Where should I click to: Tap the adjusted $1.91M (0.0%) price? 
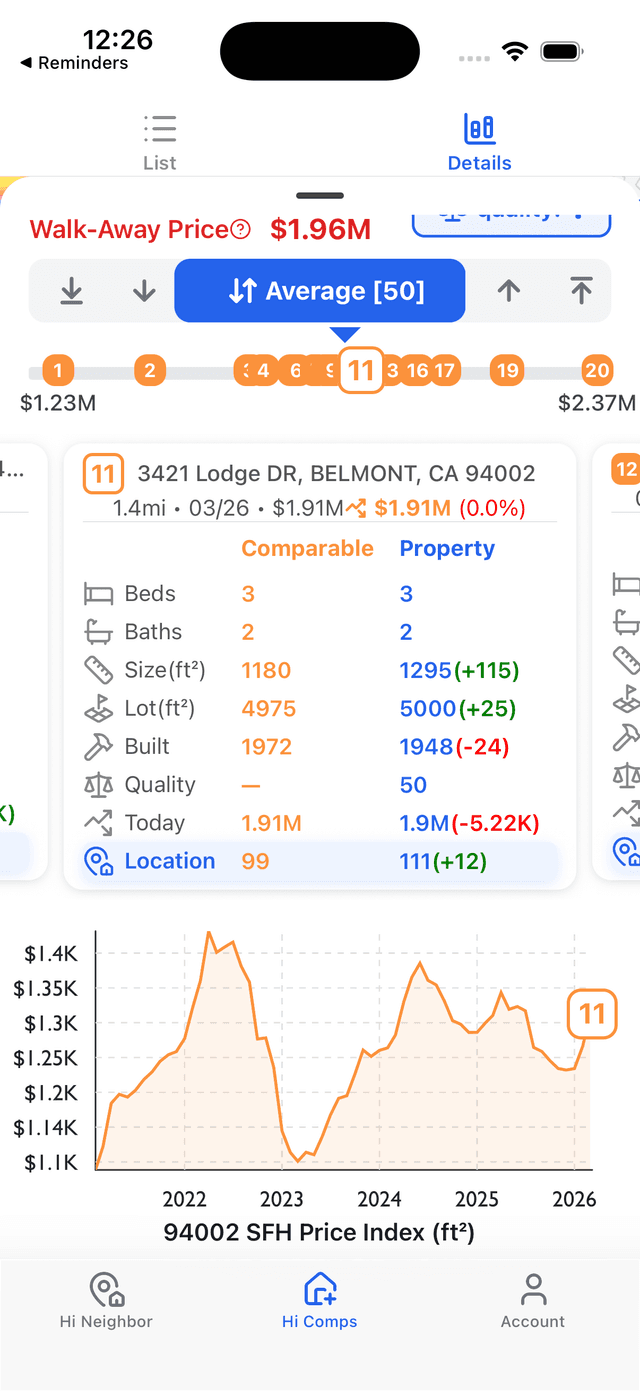click(x=450, y=508)
